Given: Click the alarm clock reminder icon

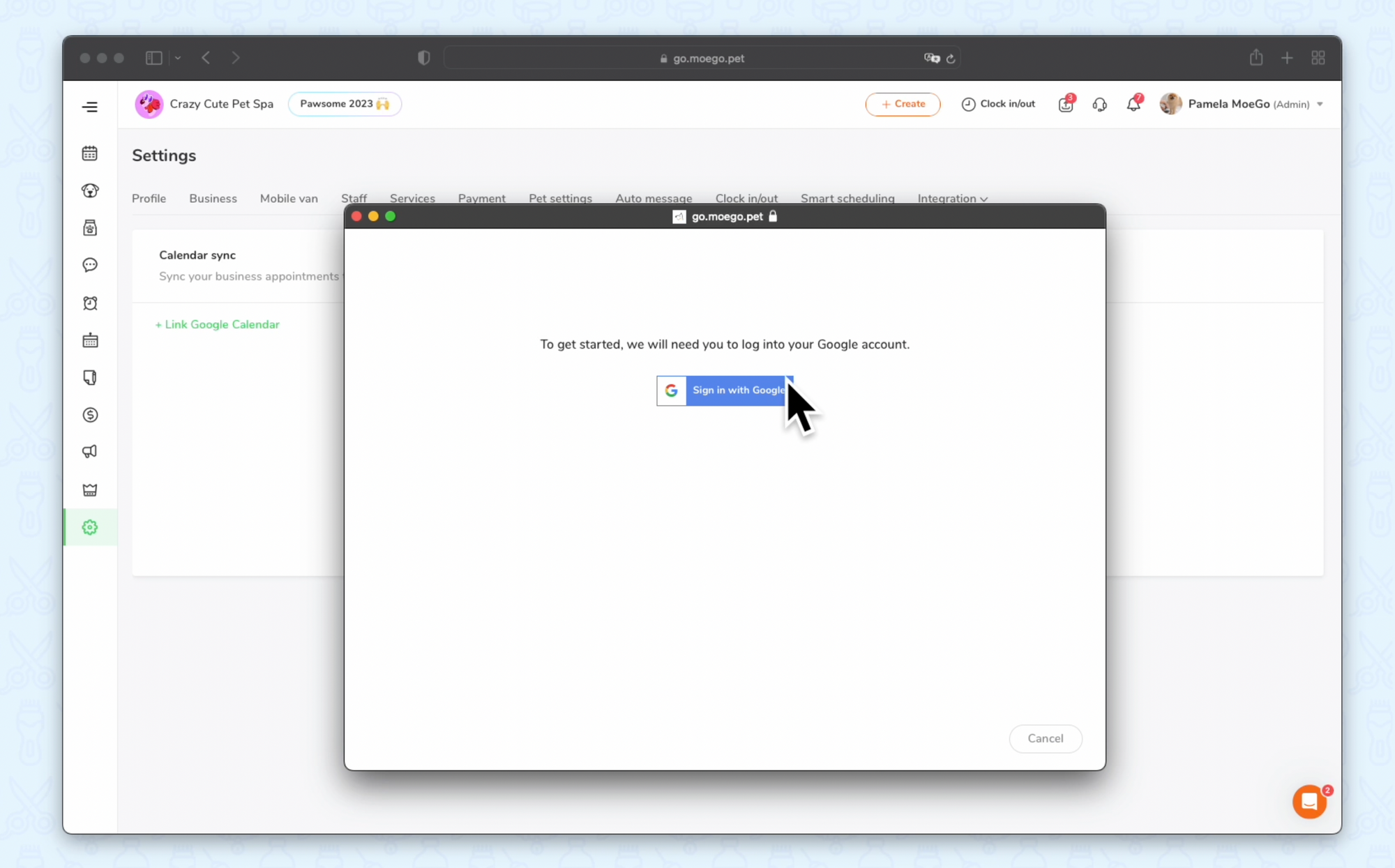Looking at the screenshot, I should coord(90,303).
